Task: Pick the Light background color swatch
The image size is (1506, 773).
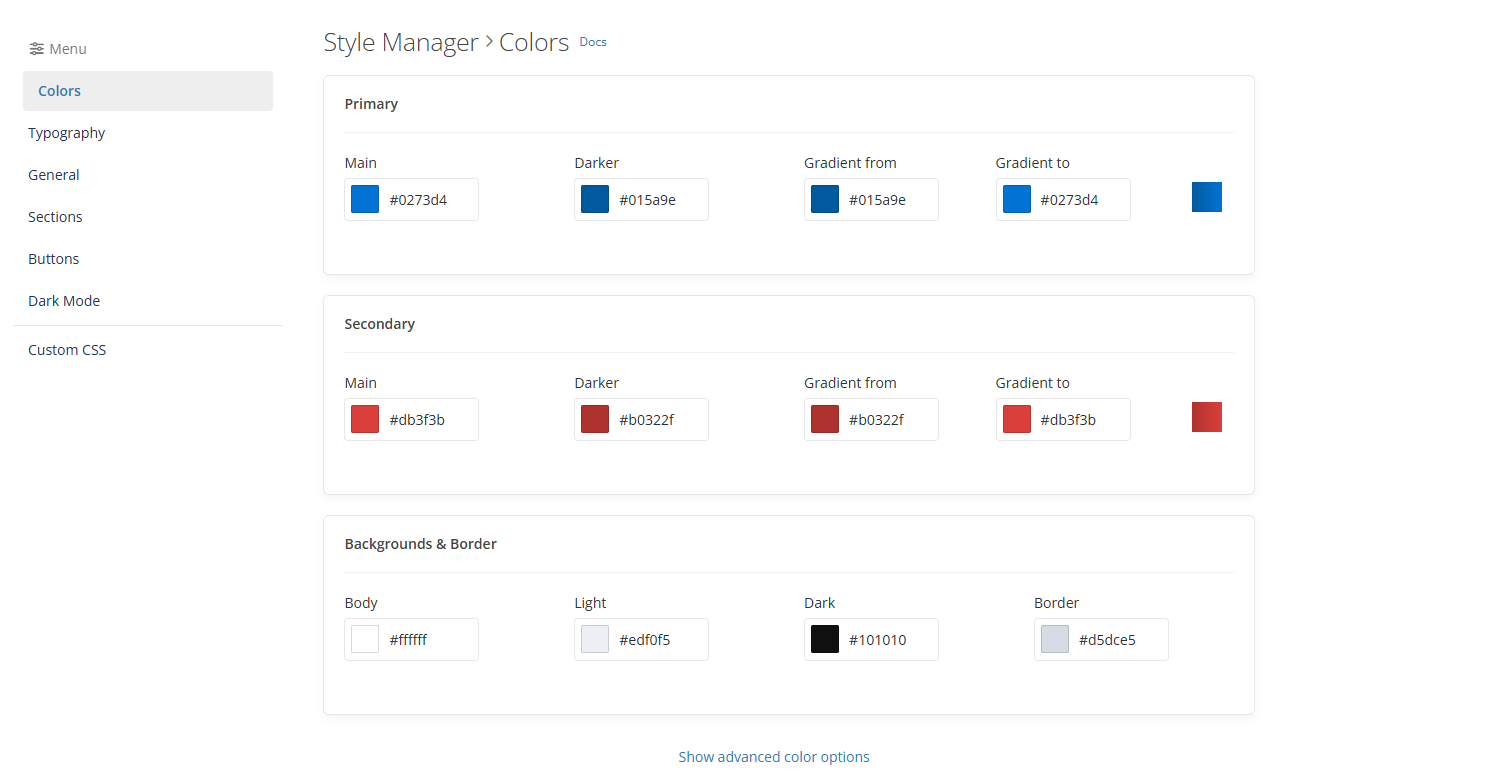Action: 595,639
